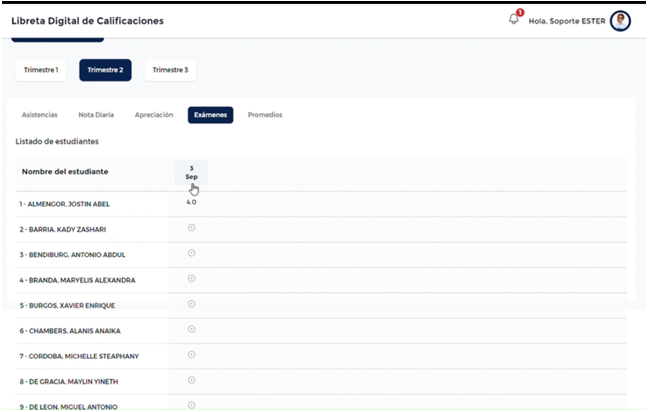Switch to Trimestre 3
This screenshot has width=649, height=412.
click(169, 70)
